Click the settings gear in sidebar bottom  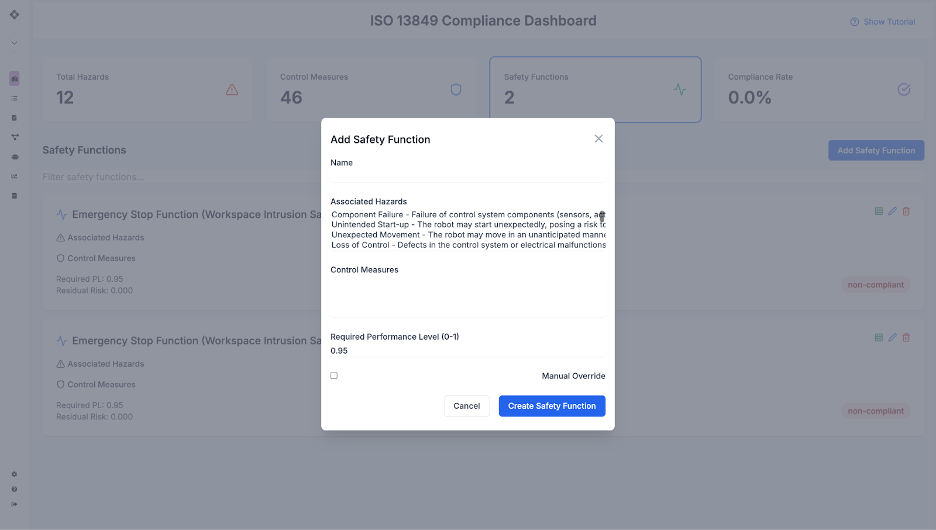coord(14,474)
